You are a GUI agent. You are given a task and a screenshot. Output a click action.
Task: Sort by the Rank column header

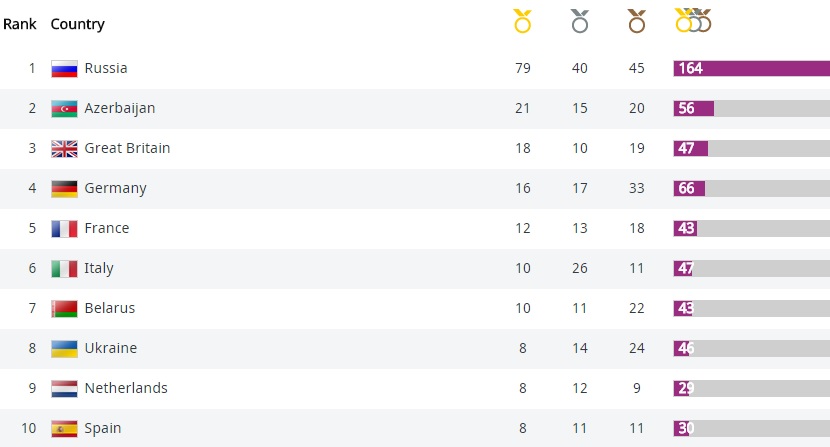(20, 24)
